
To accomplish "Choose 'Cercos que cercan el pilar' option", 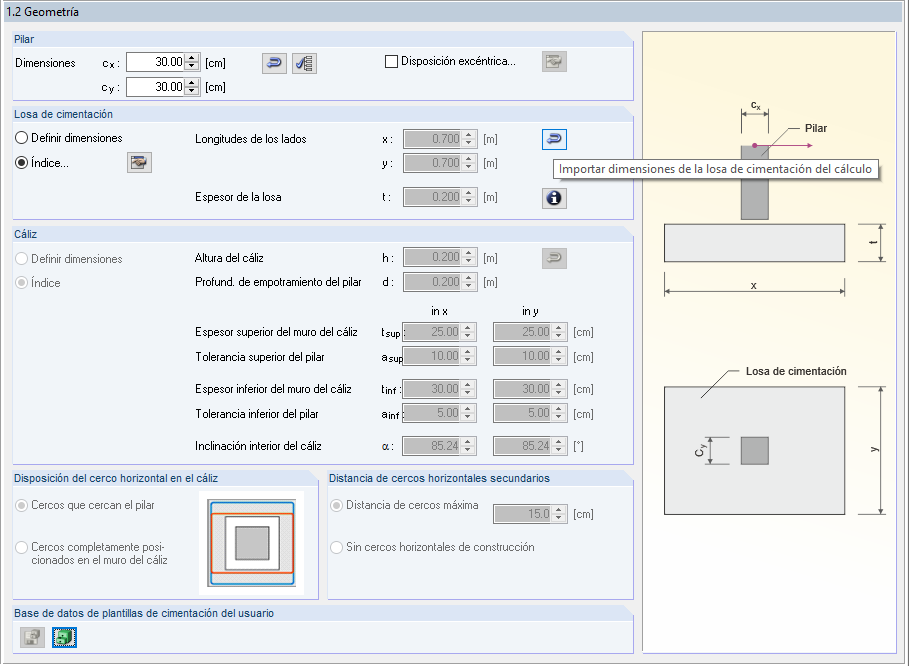I will click(x=22, y=505).
